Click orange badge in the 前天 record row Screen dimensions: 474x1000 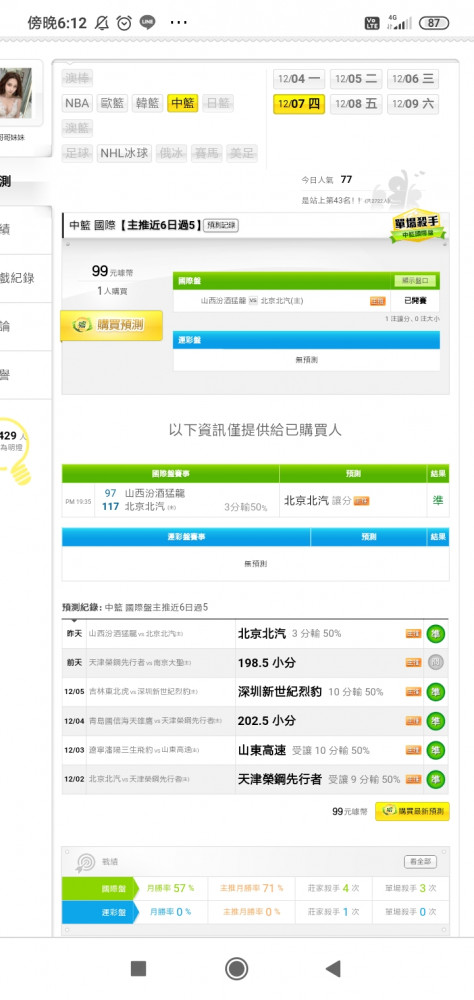click(413, 663)
